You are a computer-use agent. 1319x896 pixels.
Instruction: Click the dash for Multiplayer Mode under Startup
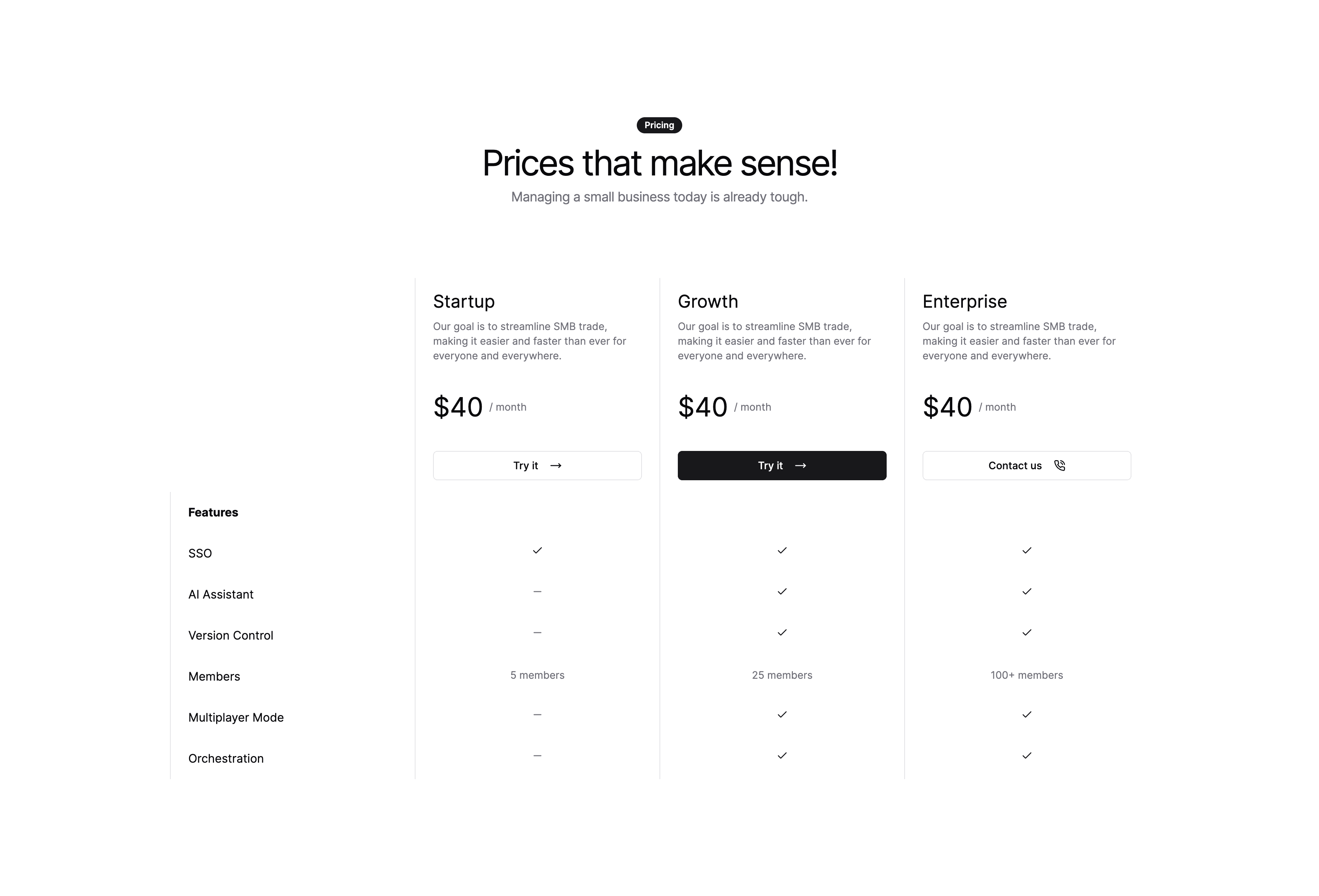point(537,714)
